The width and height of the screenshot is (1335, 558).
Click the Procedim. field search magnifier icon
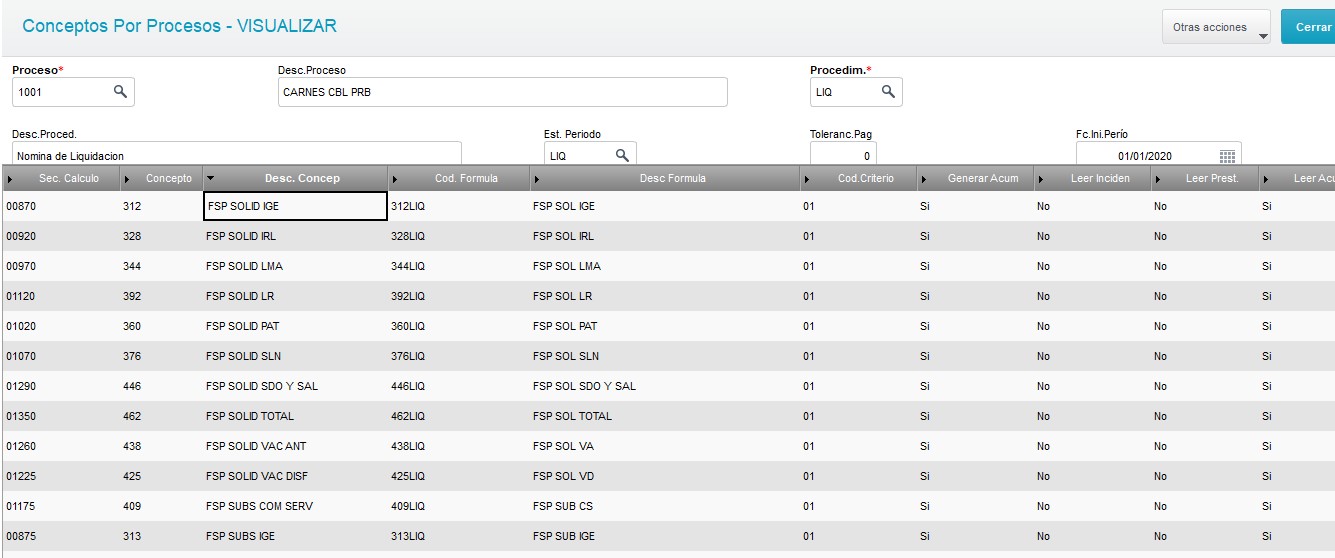[888, 91]
